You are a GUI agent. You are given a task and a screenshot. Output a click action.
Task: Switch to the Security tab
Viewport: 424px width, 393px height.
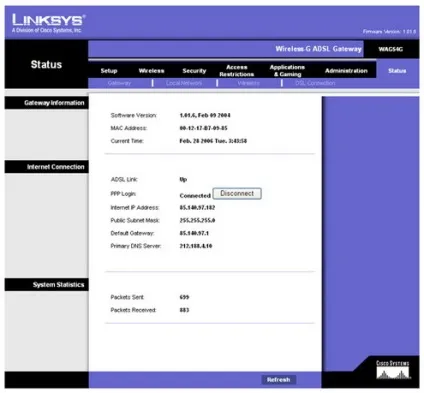pos(194,71)
